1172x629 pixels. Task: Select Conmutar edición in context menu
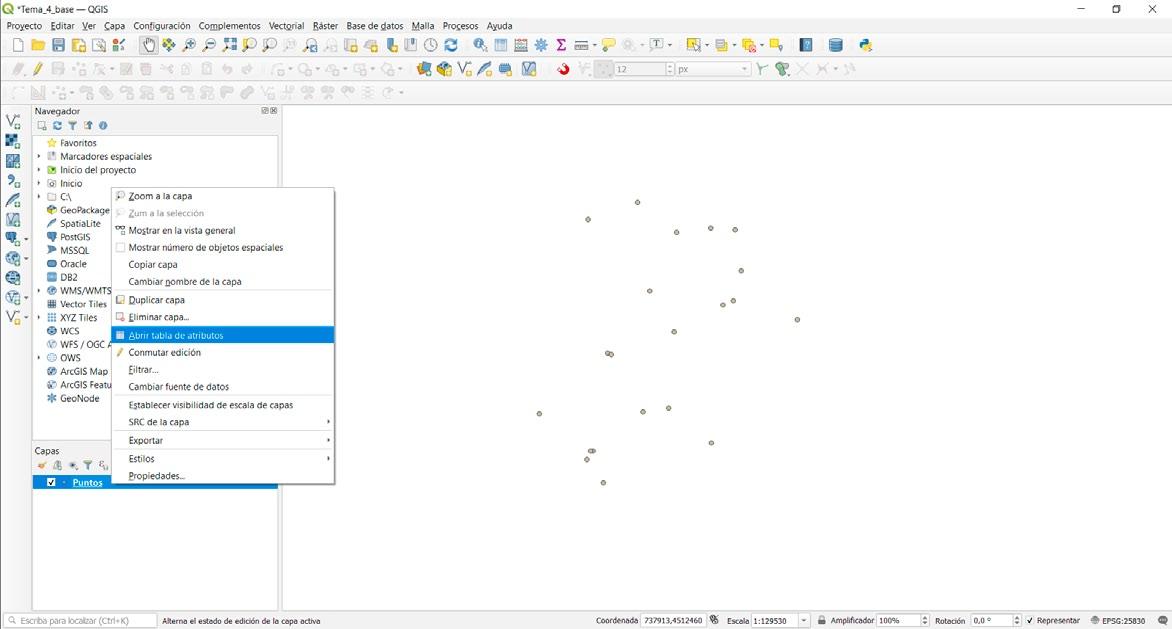pos(222,353)
